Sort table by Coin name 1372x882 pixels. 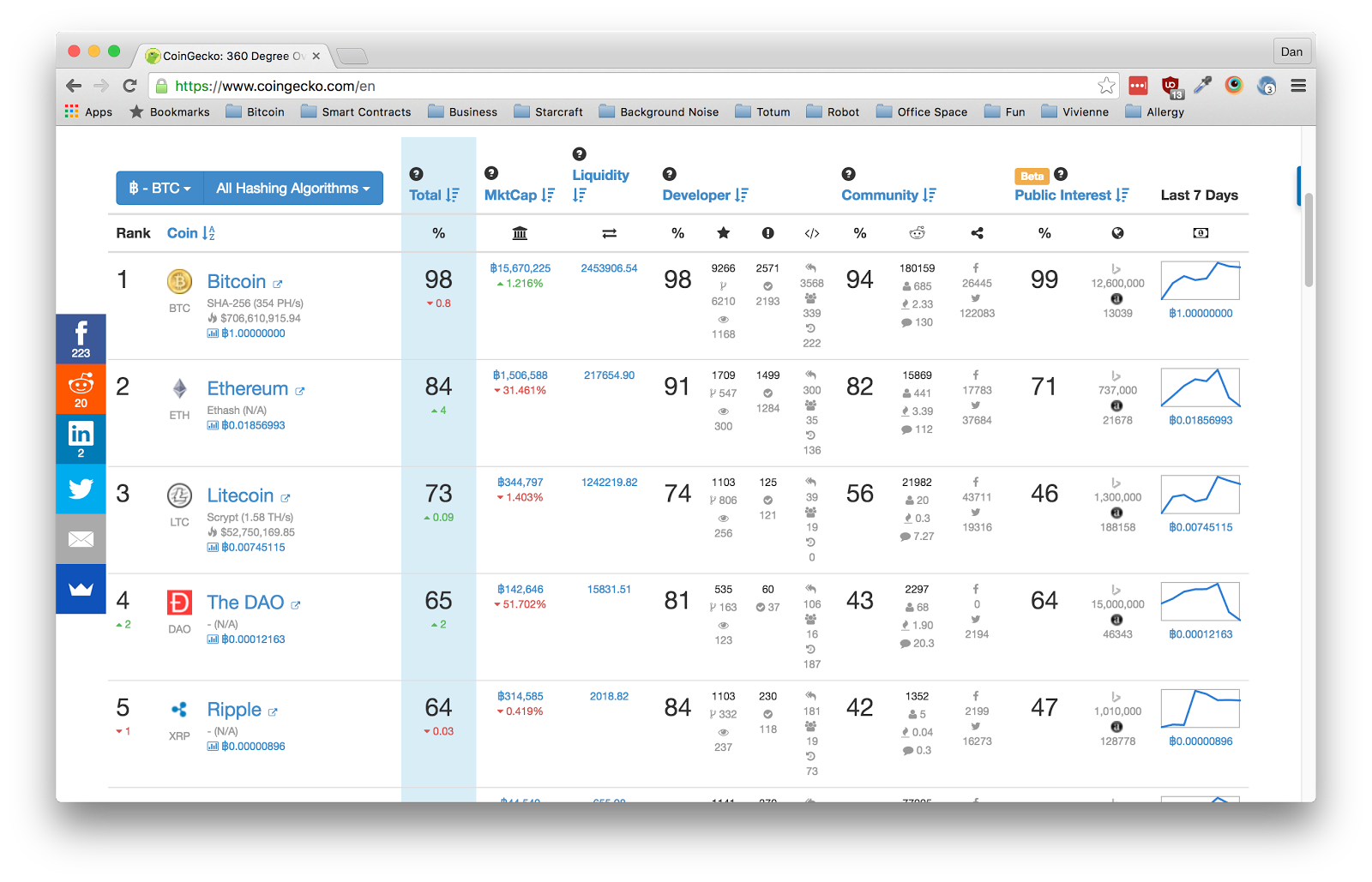191,233
